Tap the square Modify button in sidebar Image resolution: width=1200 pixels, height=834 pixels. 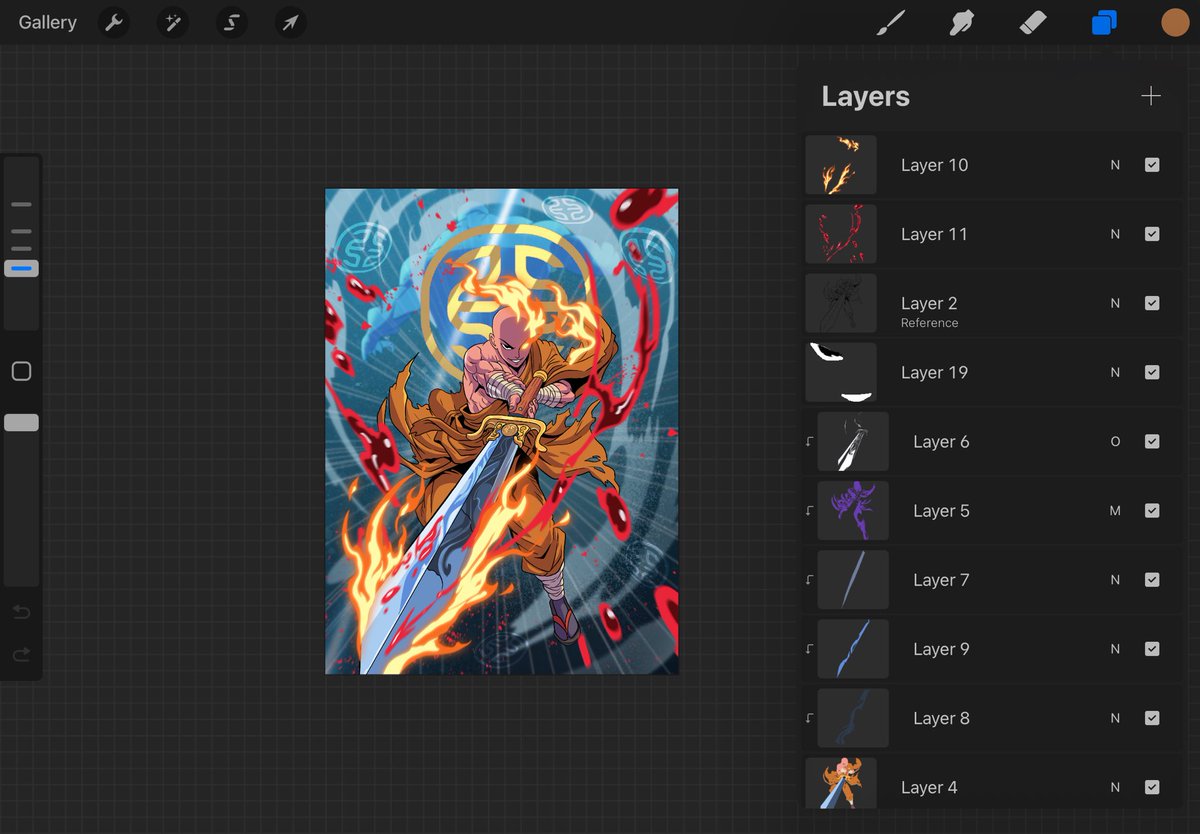tap(21, 372)
